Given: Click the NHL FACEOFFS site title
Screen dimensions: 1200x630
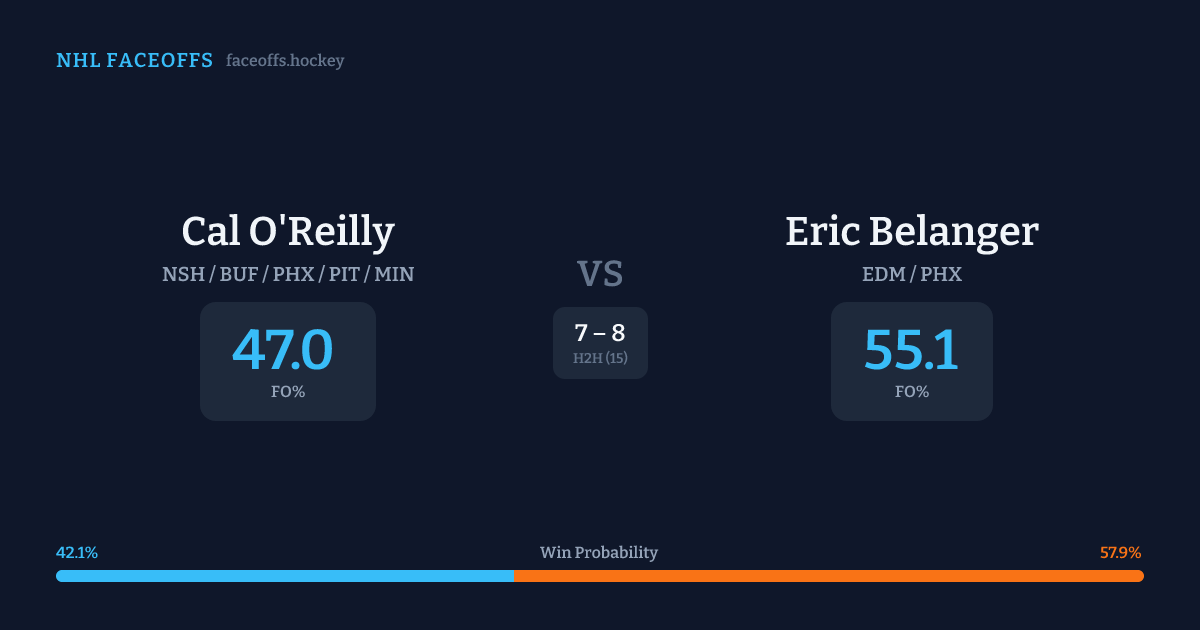Looking at the screenshot, I should [x=134, y=61].
